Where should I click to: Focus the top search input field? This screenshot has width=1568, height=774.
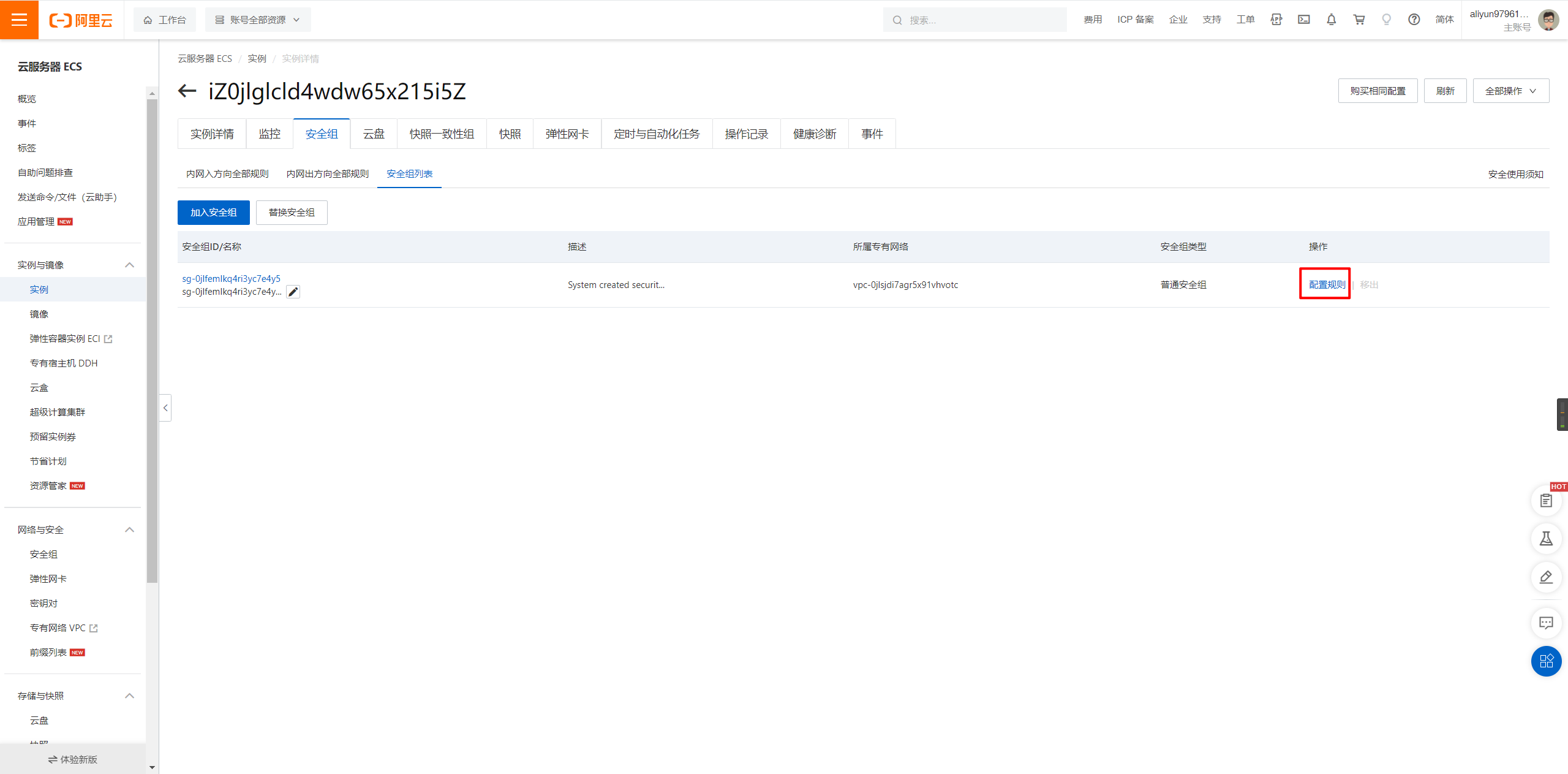975,20
